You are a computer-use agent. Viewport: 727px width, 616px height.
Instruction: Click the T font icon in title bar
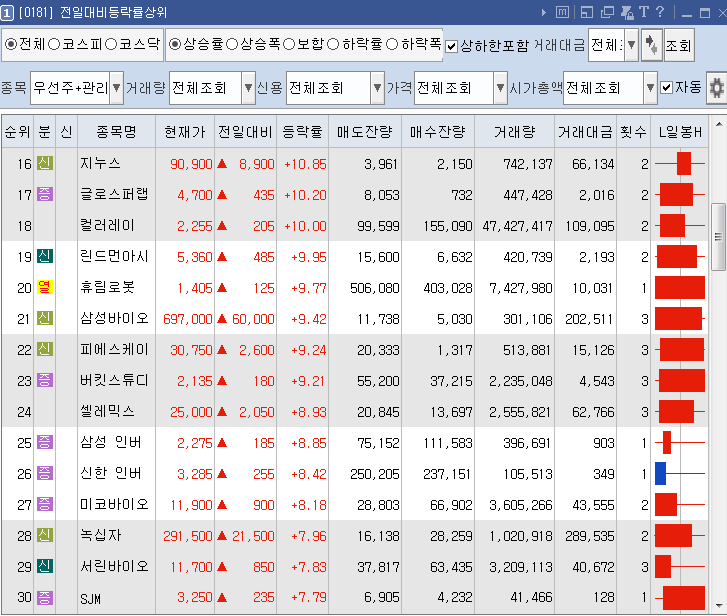pyautogui.click(x=644, y=12)
